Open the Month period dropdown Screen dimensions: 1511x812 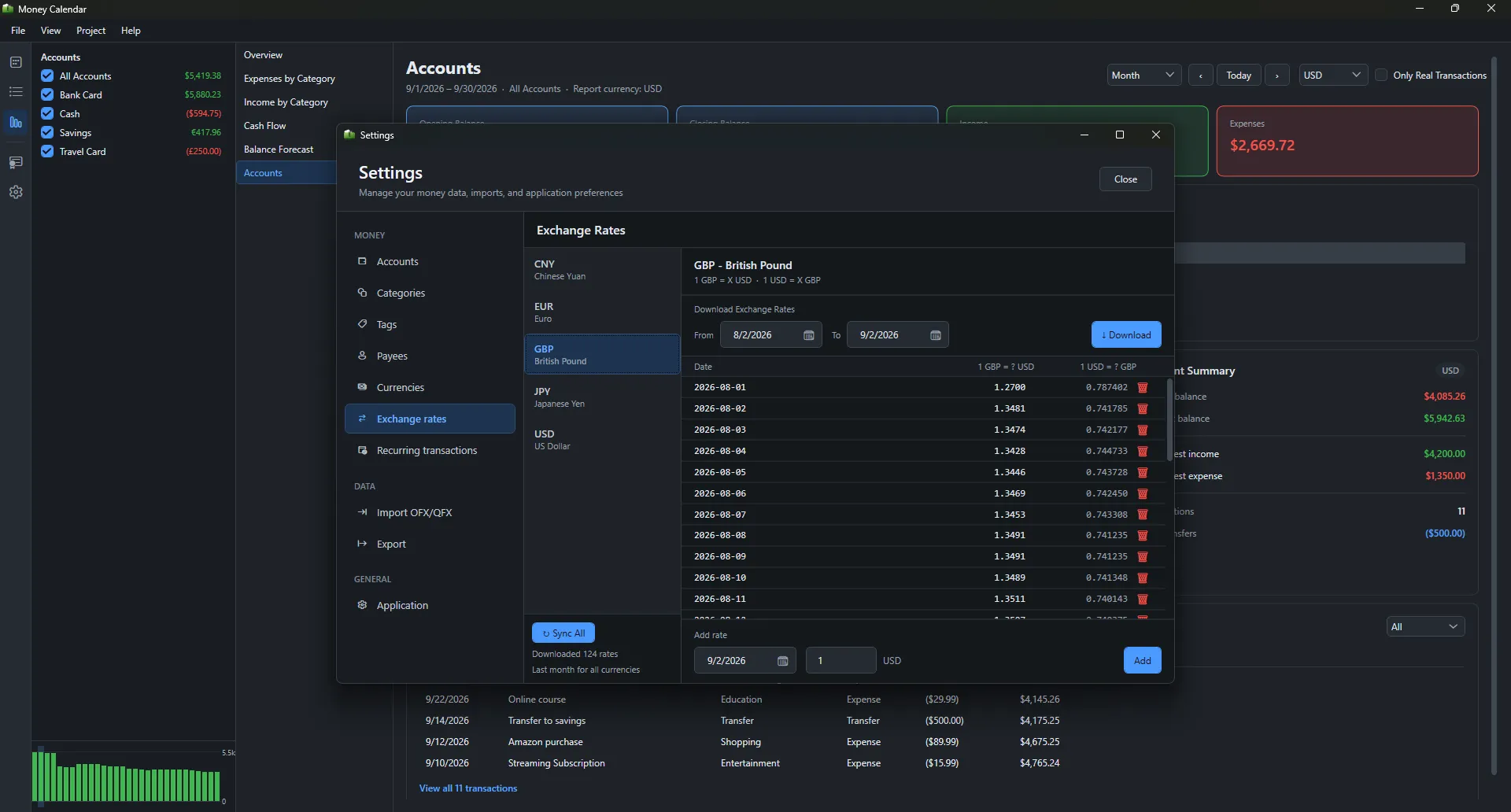[x=1143, y=76]
